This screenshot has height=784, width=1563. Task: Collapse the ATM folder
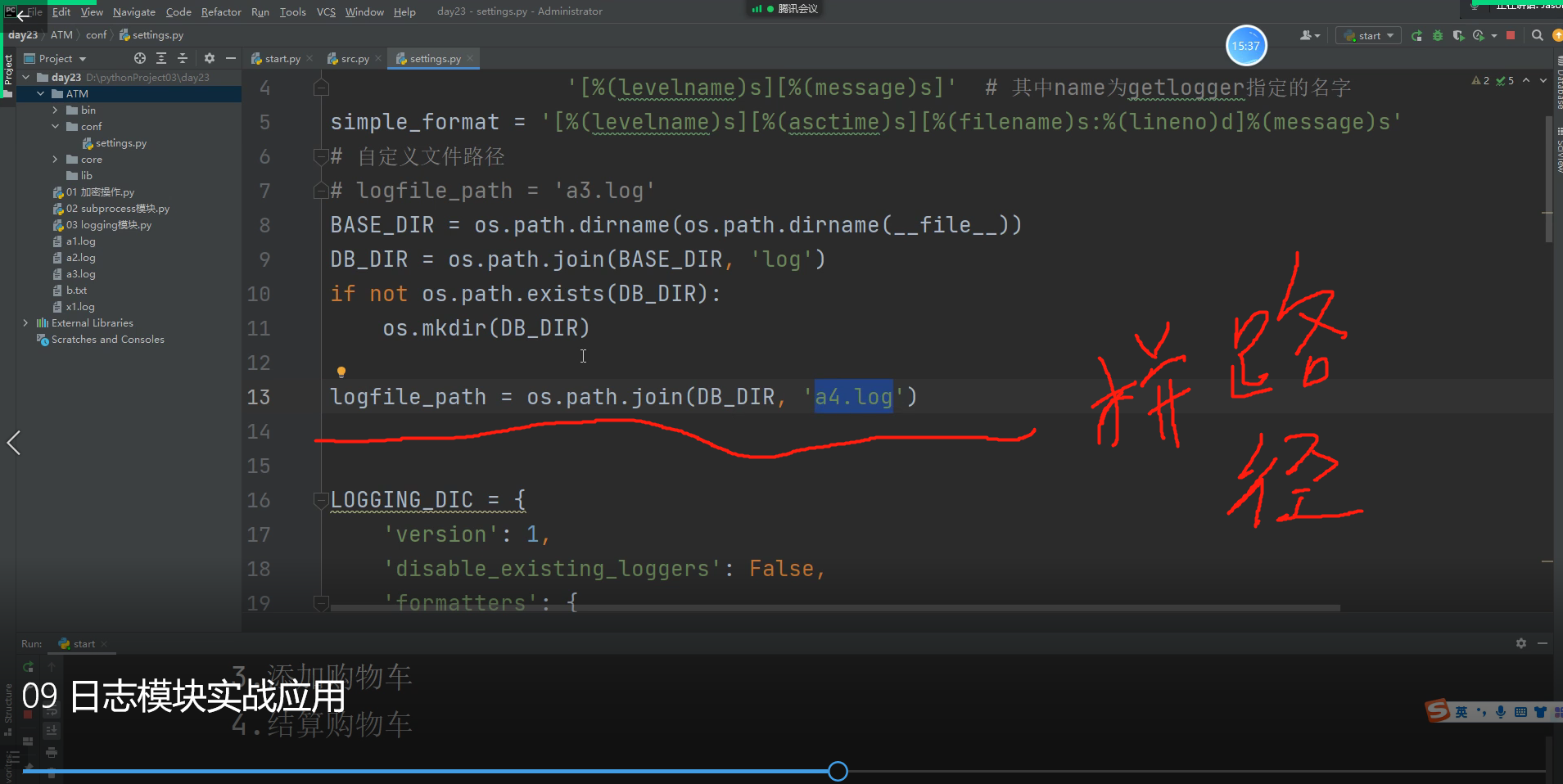coord(40,93)
